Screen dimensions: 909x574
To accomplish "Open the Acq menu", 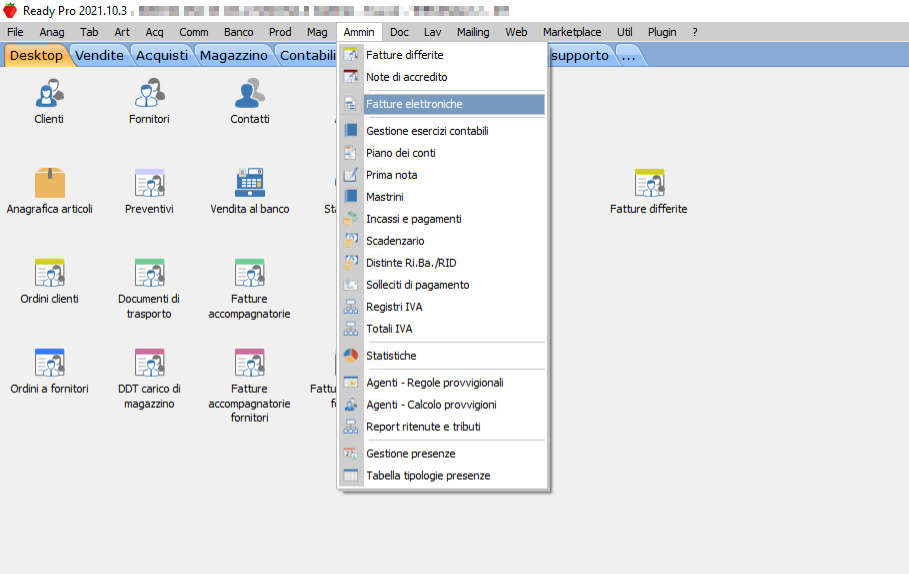I will (154, 32).
